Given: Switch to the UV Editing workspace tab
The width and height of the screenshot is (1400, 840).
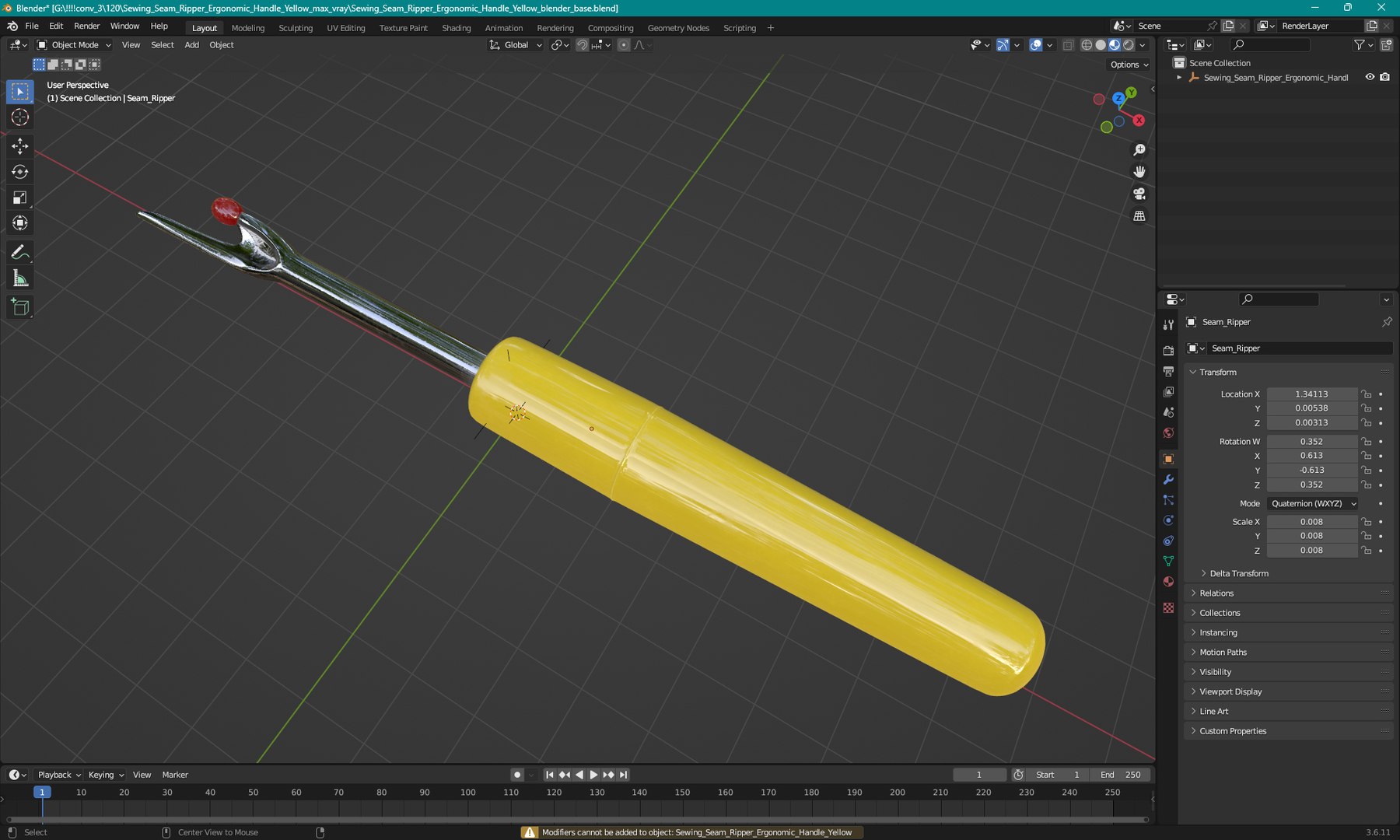Looking at the screenshot, I should point(346,28).
